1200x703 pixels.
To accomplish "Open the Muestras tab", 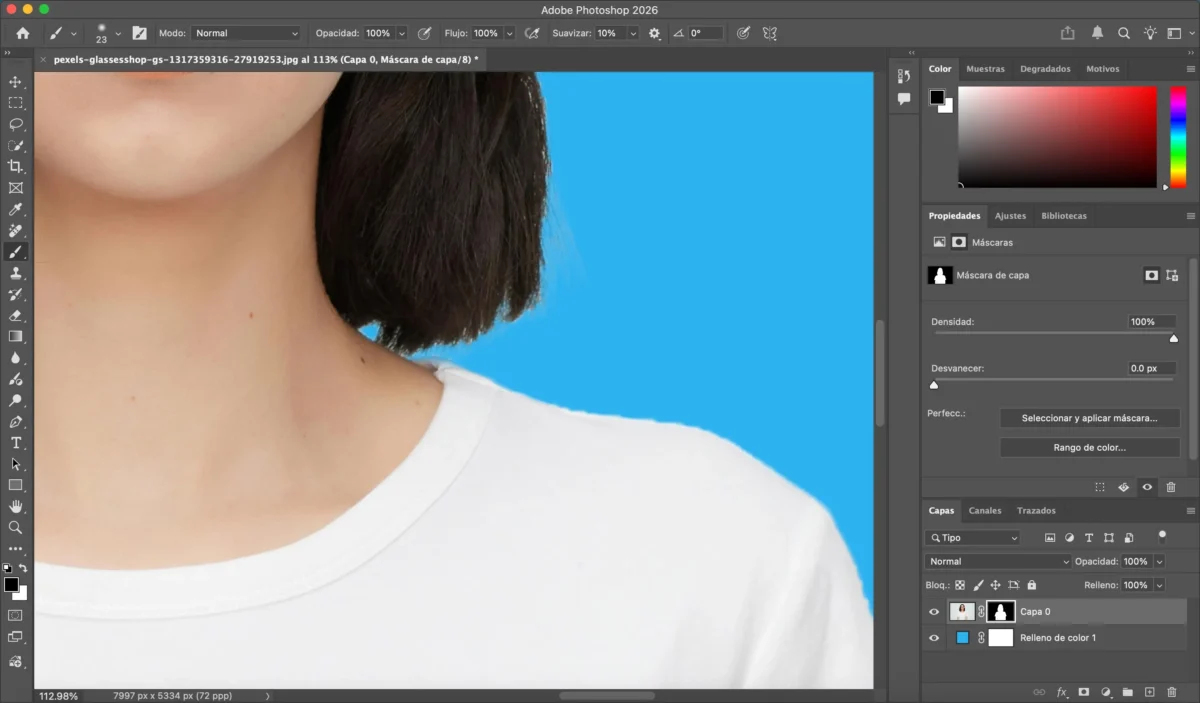I will [x=985, y=69].
